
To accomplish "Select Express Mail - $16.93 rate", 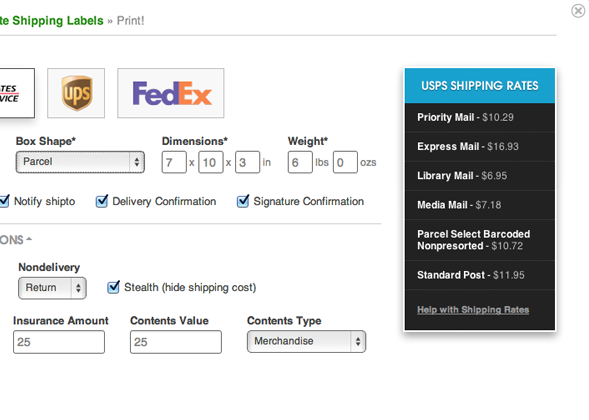I will (x=480, y=147).
